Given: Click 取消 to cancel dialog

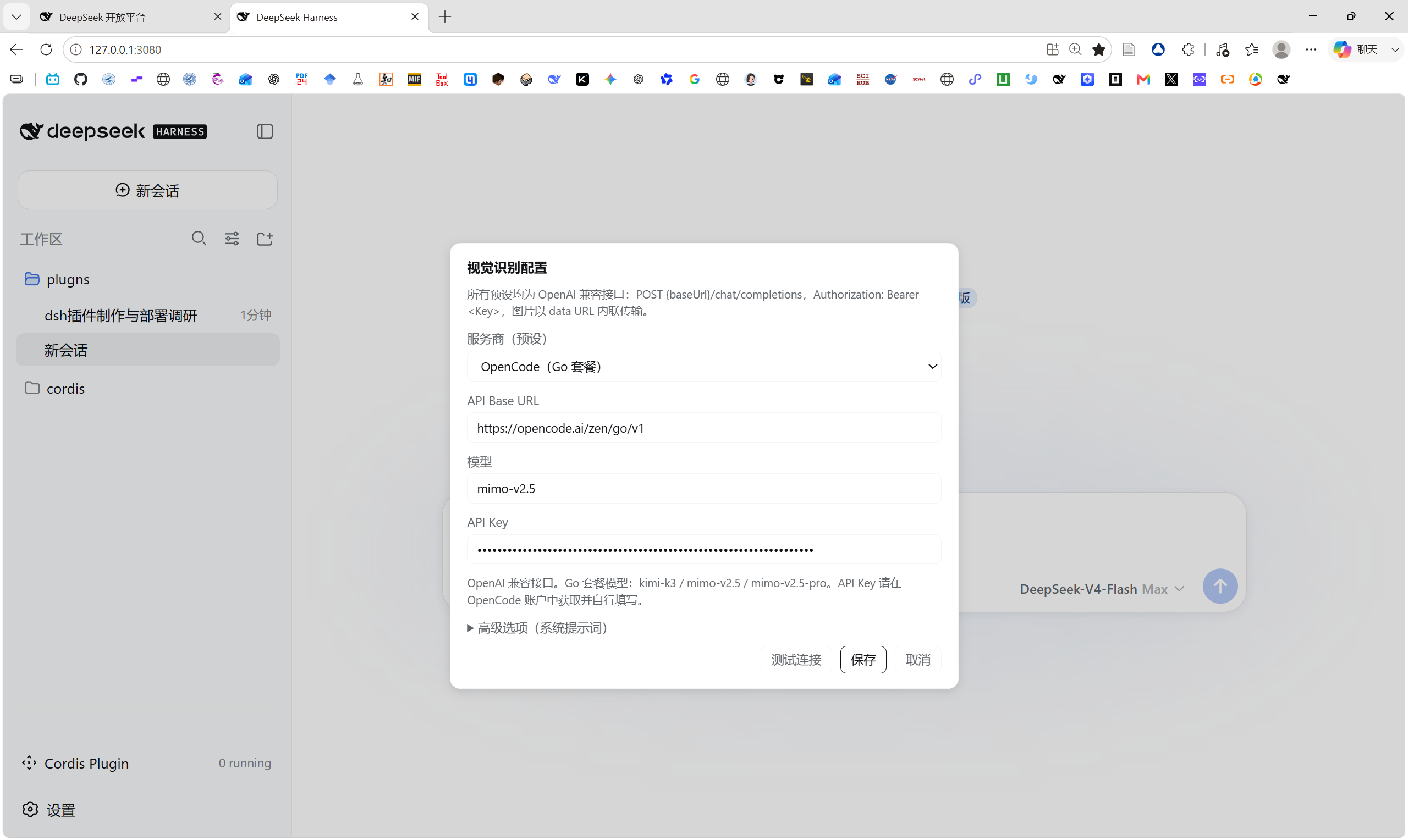Looking at the screenshot, I should click(918, 660).
